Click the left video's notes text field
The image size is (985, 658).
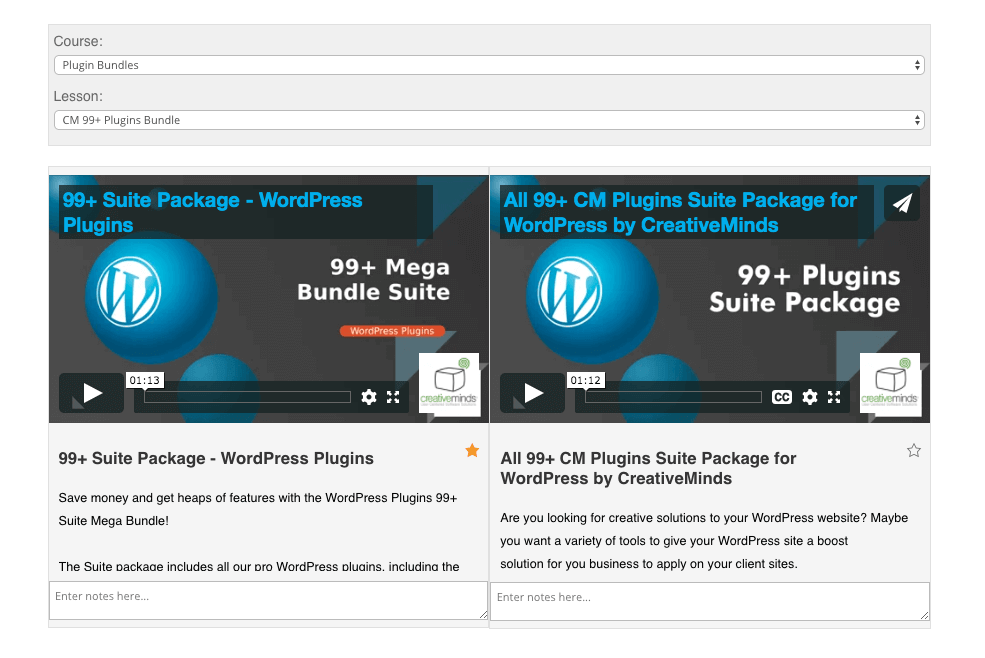tap(268, 601)
